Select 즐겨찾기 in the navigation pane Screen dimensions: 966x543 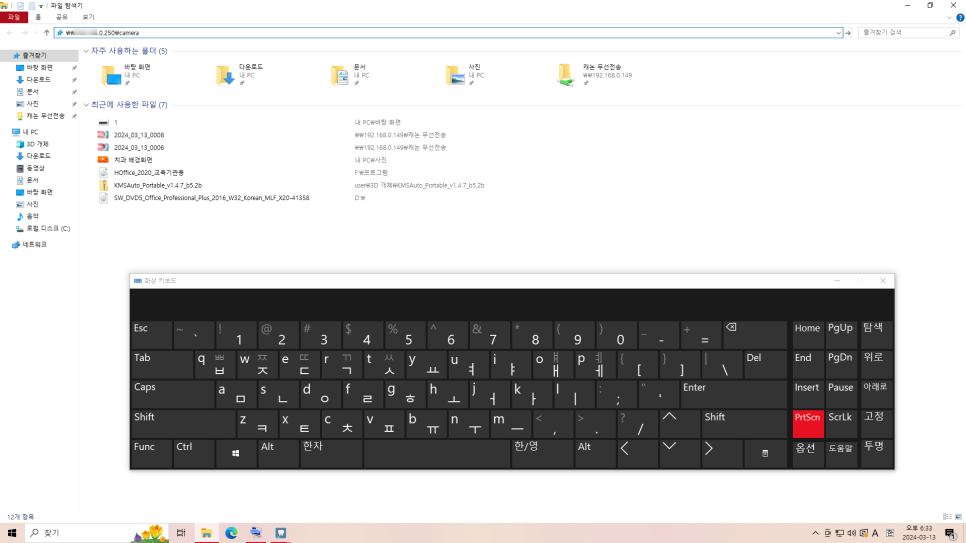[34, 55]
